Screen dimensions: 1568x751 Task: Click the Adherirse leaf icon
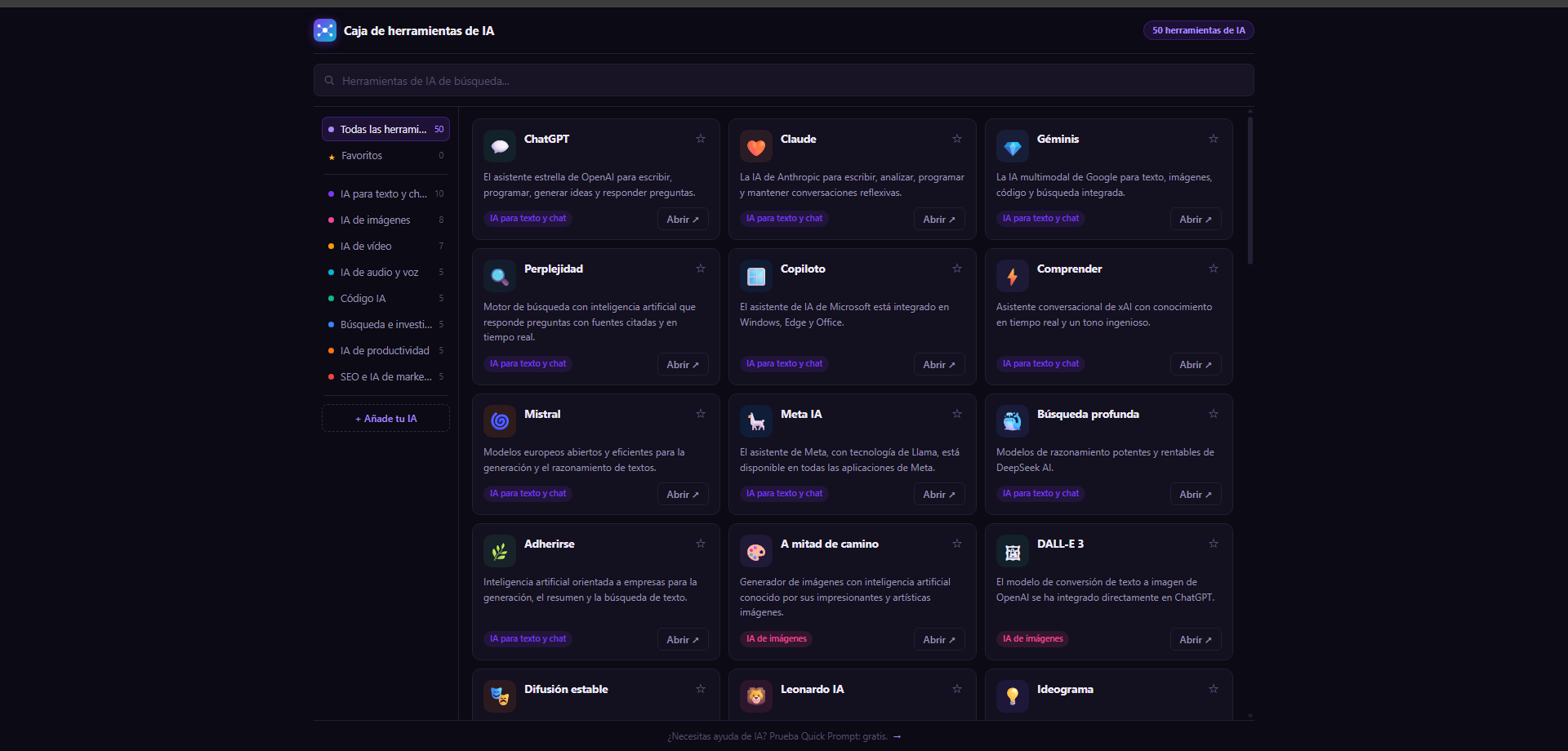pyautogui.click(x=500, y=551)
